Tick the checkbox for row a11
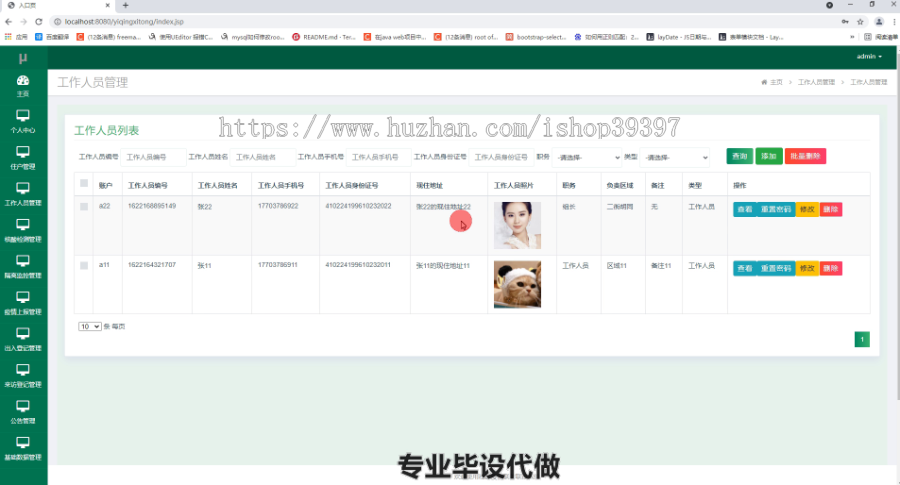This screenshot has width=900, height=485. [x=84, y=265]
